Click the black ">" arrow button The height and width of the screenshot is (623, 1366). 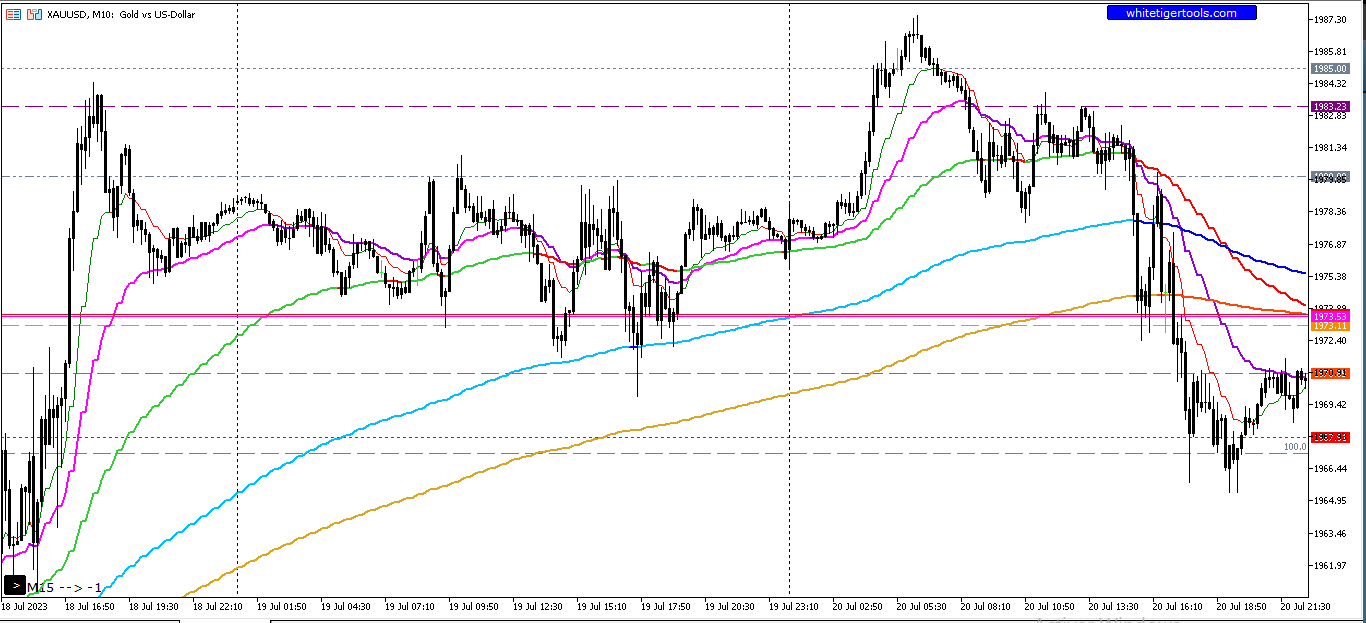pos(15,586)
